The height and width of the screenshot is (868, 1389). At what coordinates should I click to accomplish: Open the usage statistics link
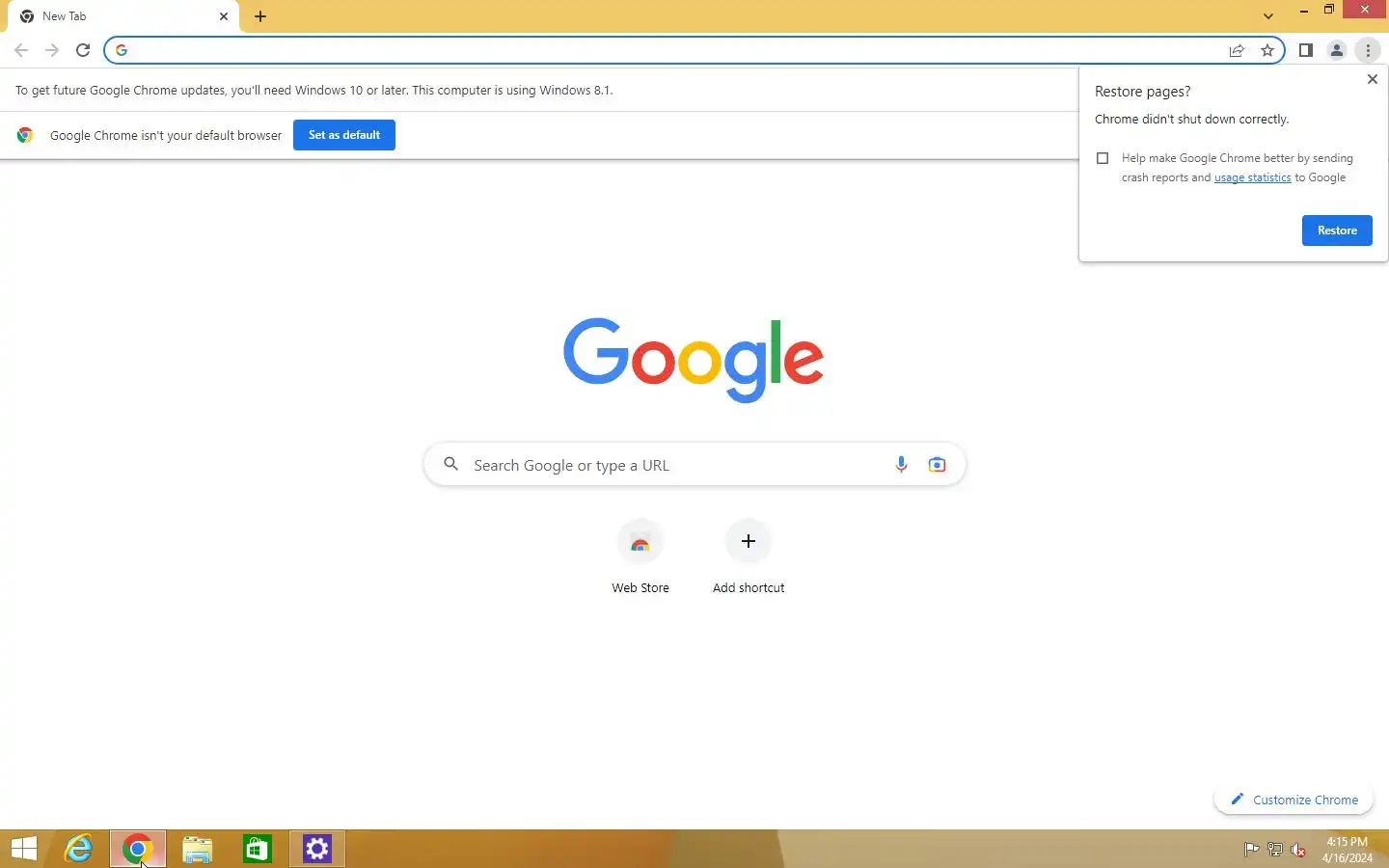(1252, 177)
